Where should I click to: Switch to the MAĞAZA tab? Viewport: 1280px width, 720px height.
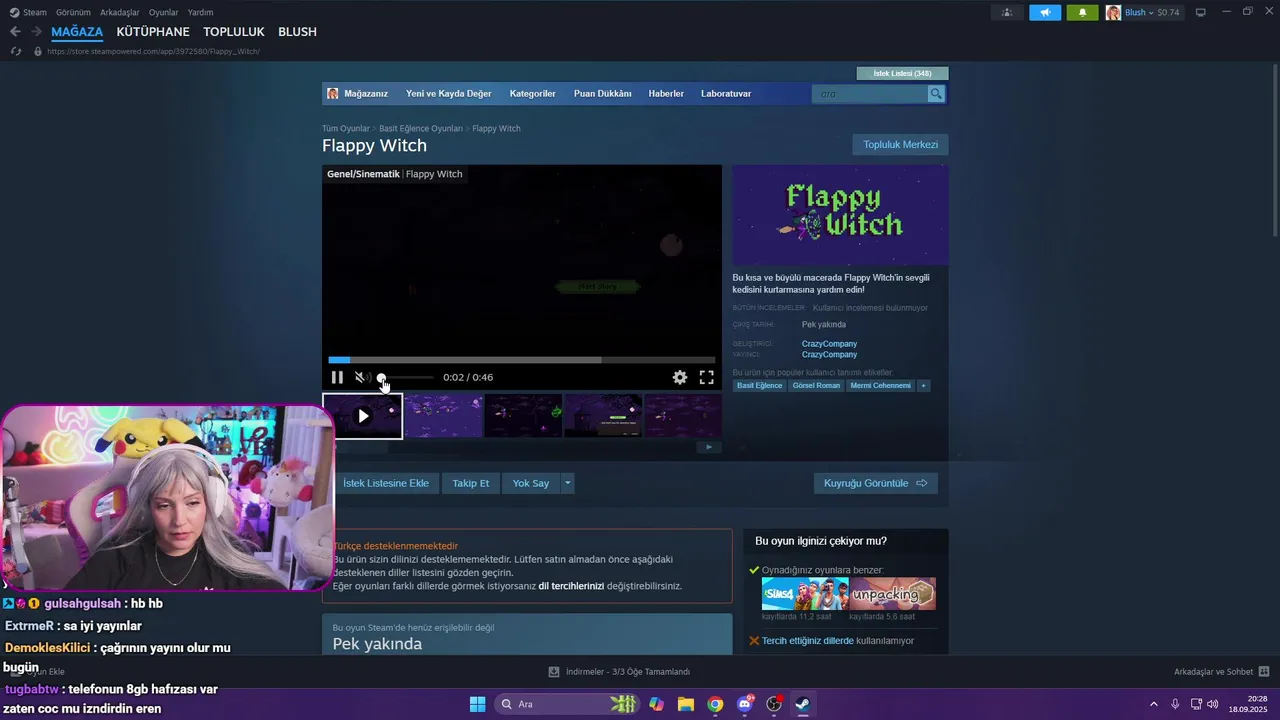(77, 32)
